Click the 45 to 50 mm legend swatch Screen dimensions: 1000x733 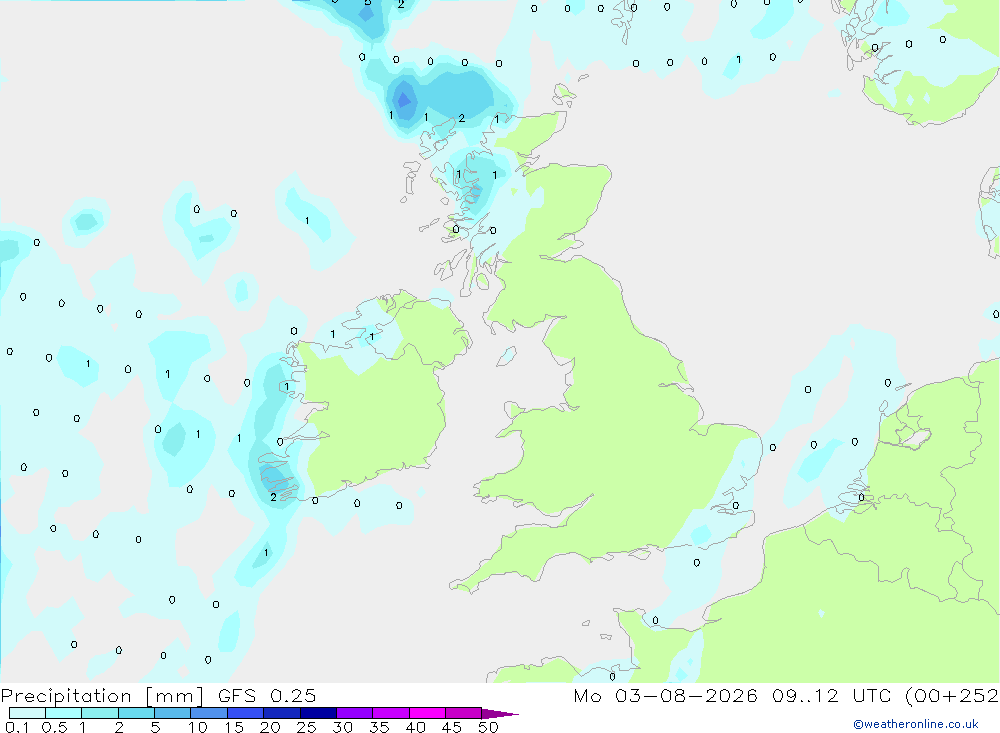click(464, 713)
